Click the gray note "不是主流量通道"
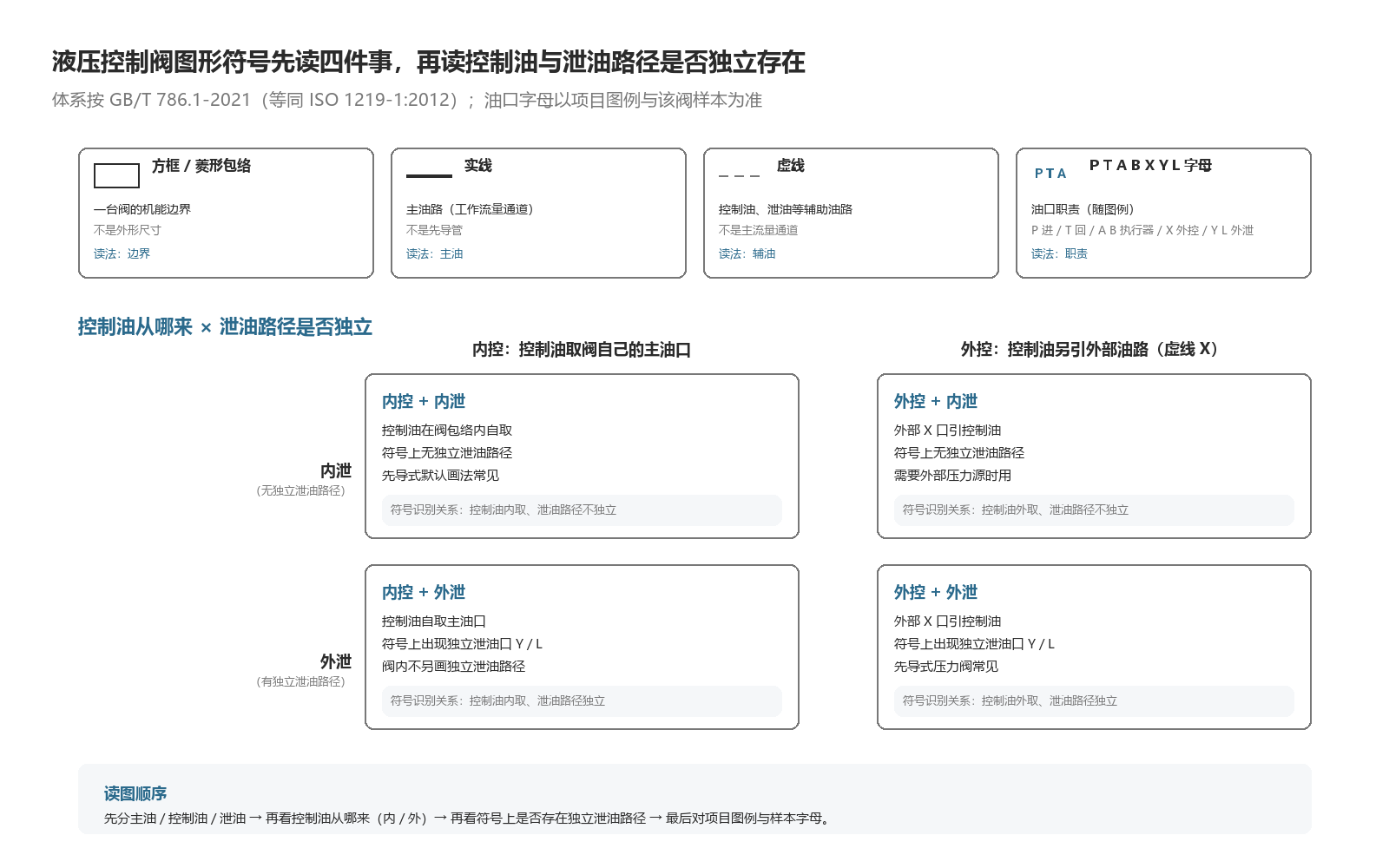 [759, 230]
